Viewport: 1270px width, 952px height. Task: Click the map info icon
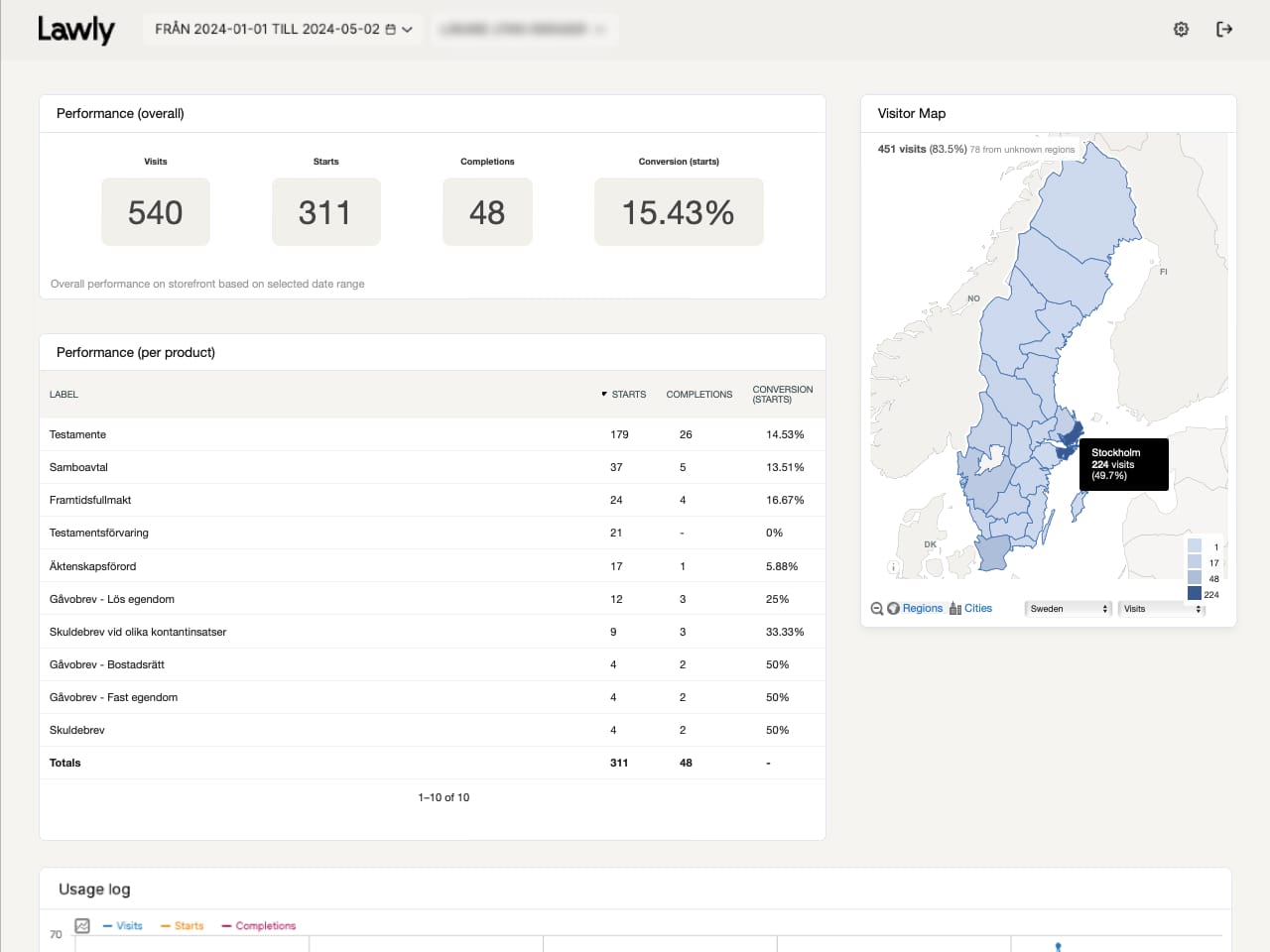coord(892,568)
